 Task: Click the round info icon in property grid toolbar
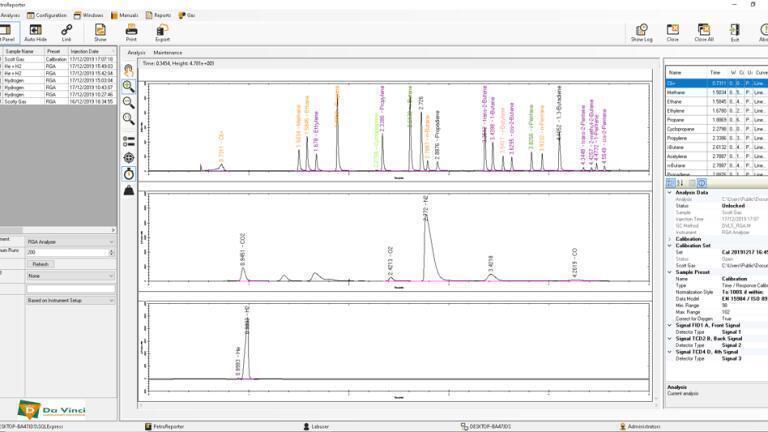click(701, 183)
